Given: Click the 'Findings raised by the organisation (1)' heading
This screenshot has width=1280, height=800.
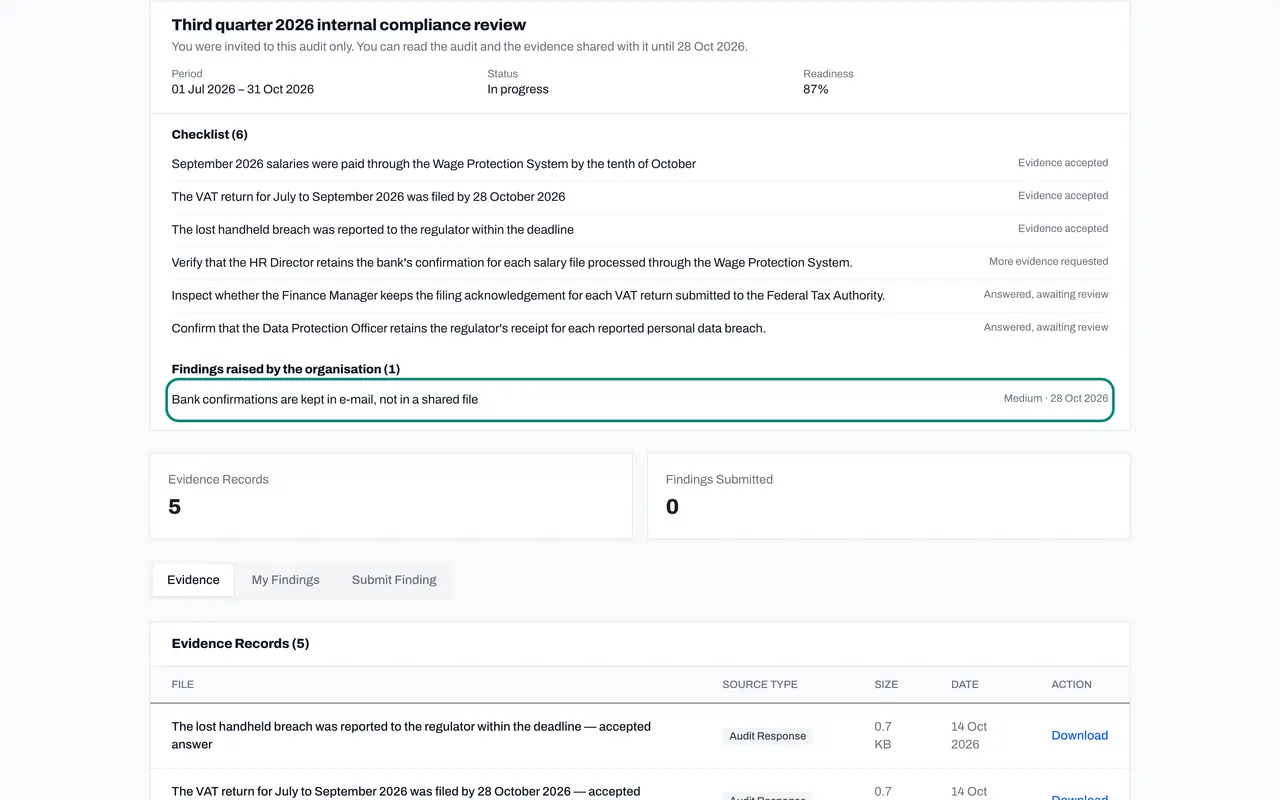Looking at the screenshot, I should tap(286, 369).
